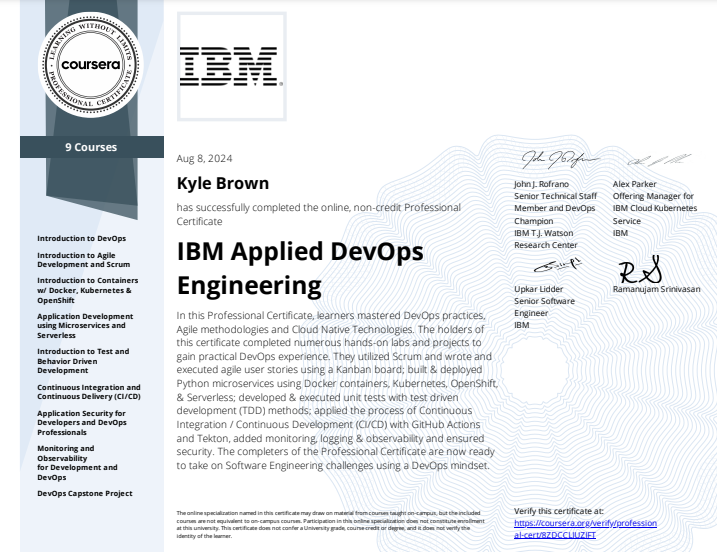Click 'Offering Manager for IBM Cloud Kubernetes' text
Image resolution: width=717 pixels, height=552 pixels.
(x=655, y=202)
